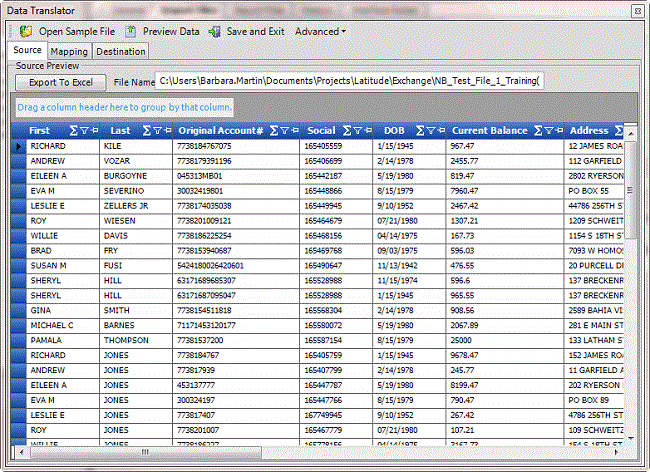Open the filter icon on Last column
This screenshot has width=650, height=472.
point(158,131)
